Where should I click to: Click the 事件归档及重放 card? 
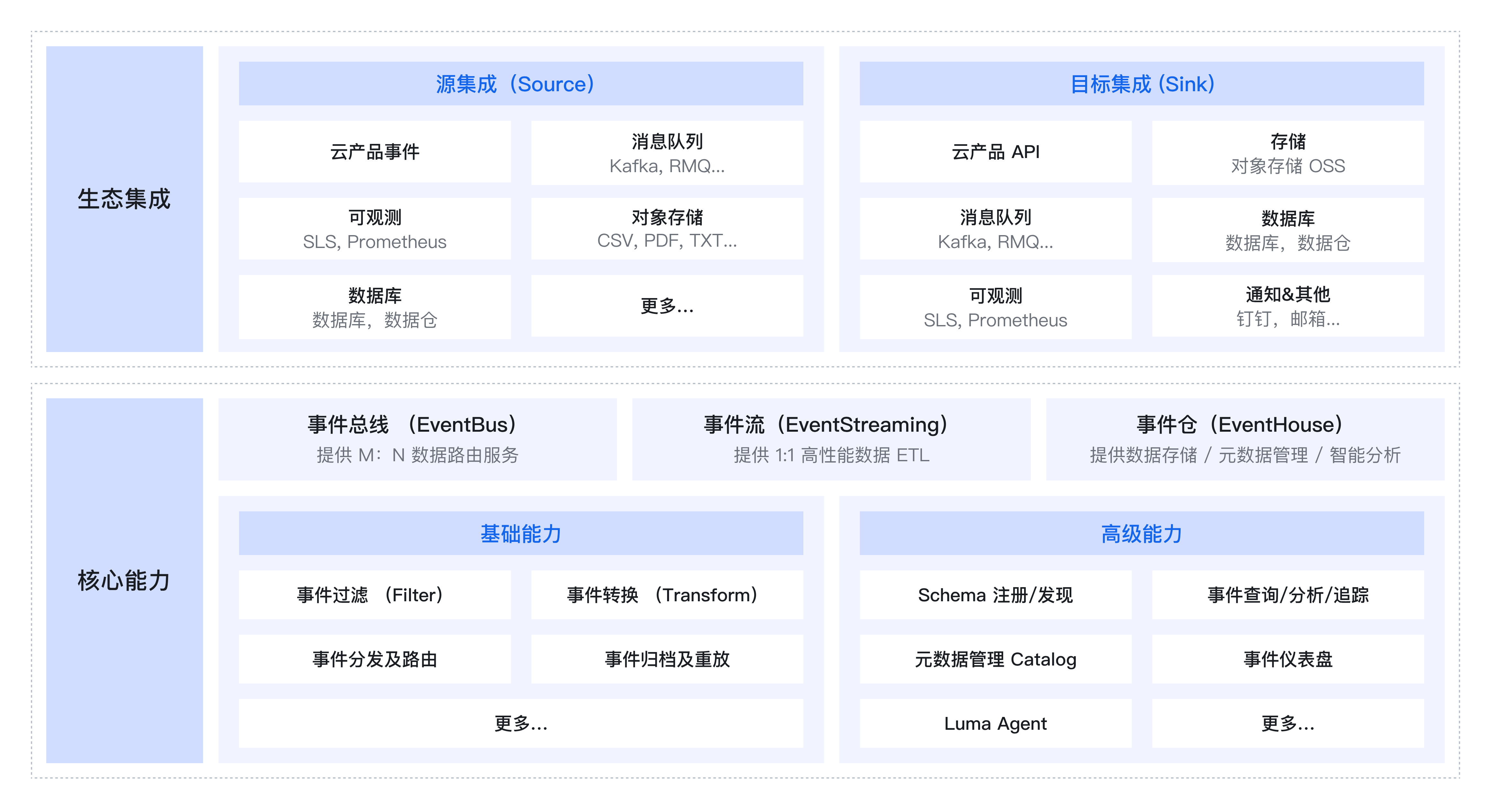pyautogui.click(x=667, y=659)
